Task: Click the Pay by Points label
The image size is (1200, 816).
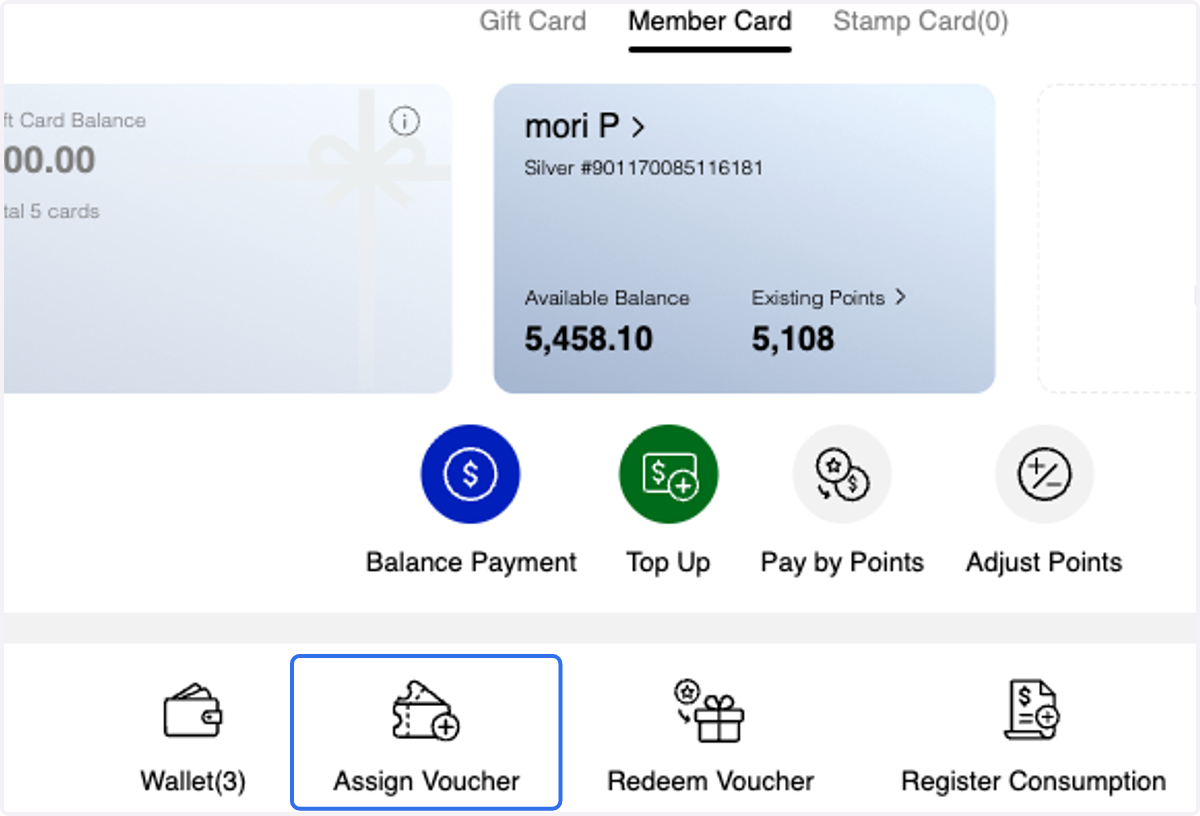Action: pyautogui.click(x=842, y=562)
